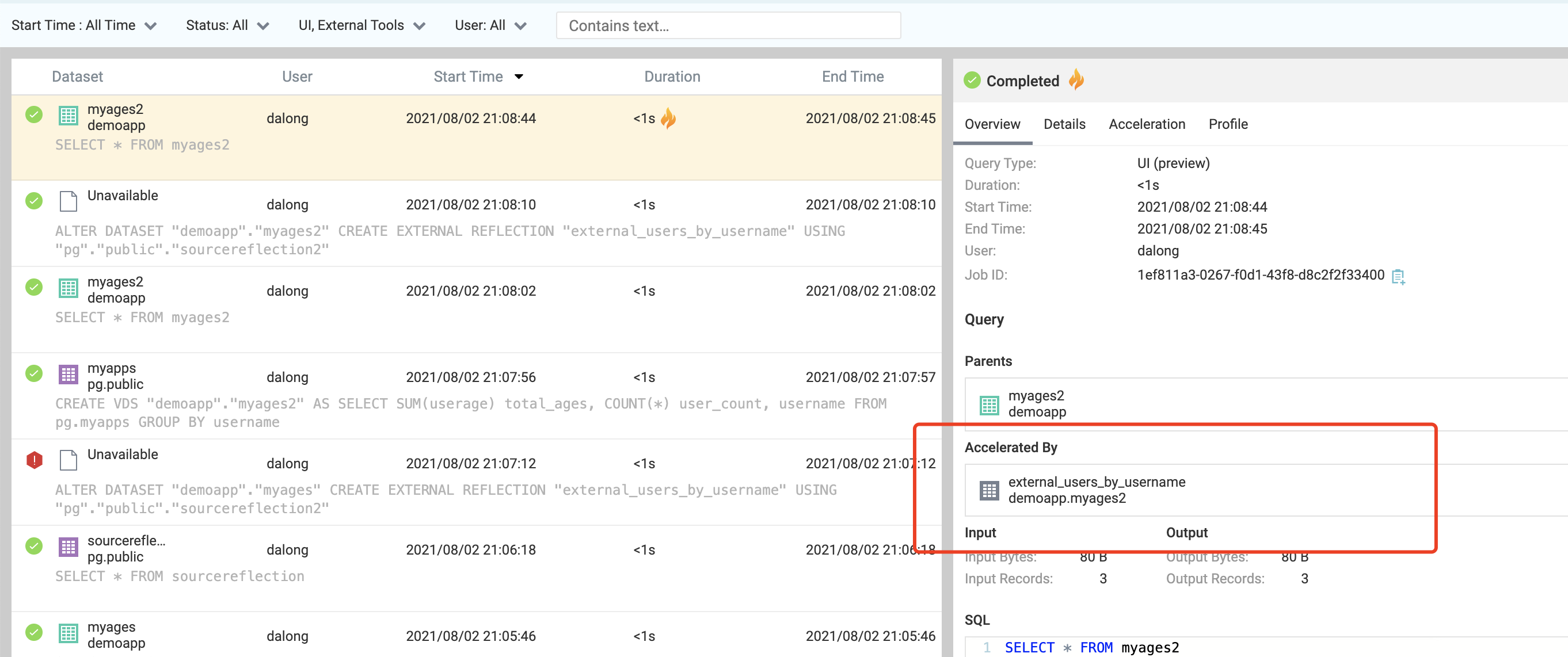Click the document icon of Unavailable job at 21:08:10
The height and width of the screenshot is (657, 1568).
pyautogui.click(x=68, y=201)
